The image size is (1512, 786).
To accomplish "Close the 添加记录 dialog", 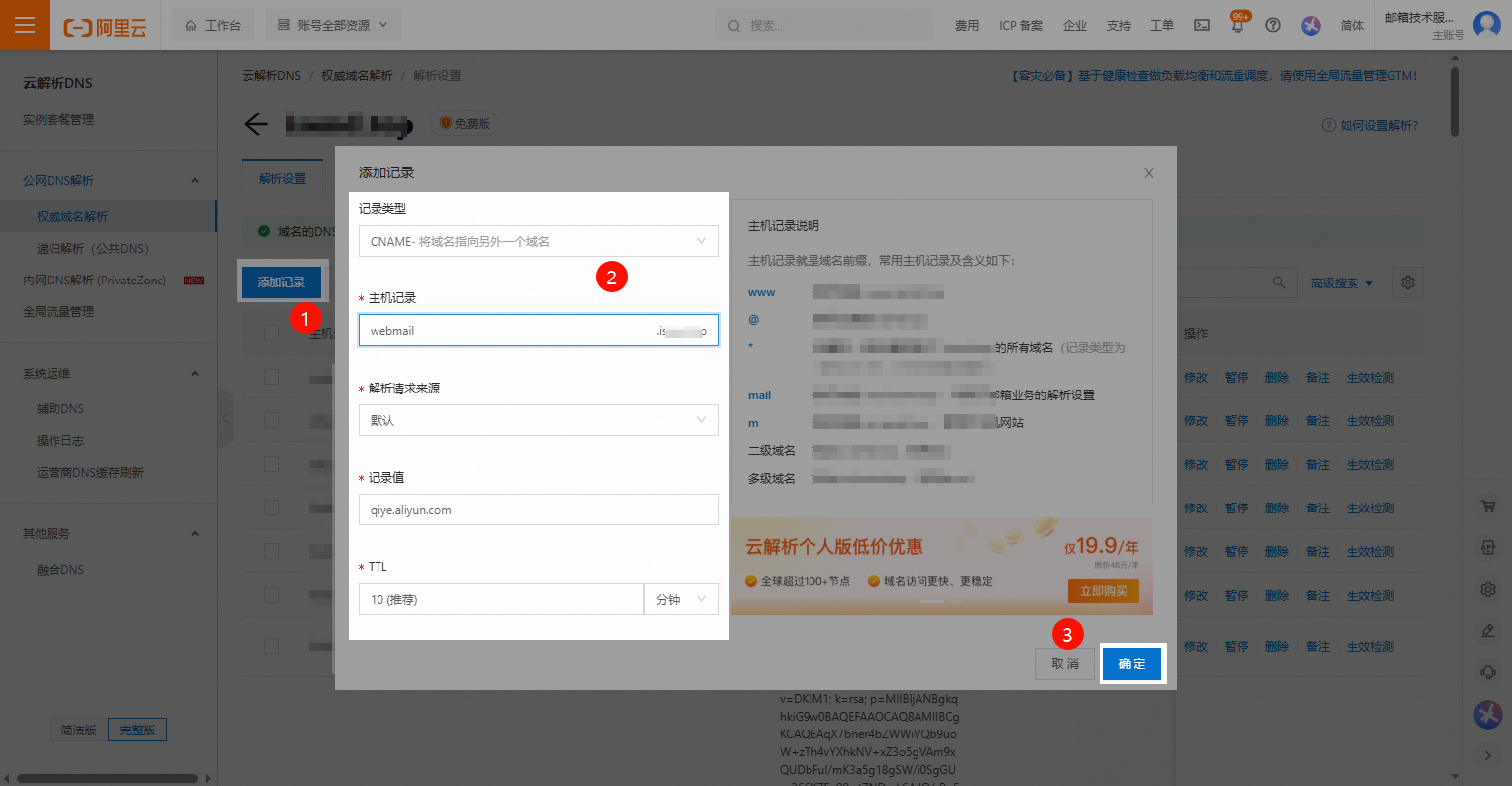I will 1149,173.
